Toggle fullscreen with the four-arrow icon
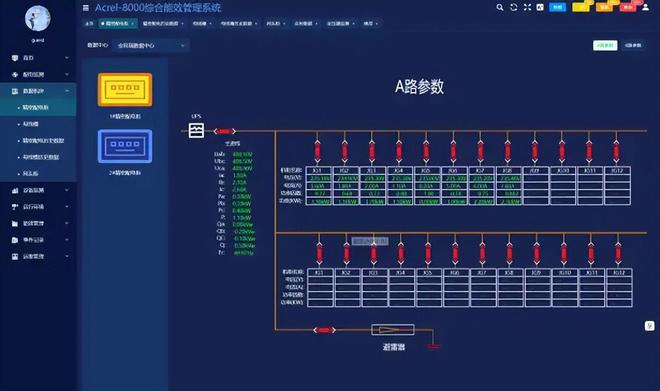660x391 pixels. pos(527,7)
